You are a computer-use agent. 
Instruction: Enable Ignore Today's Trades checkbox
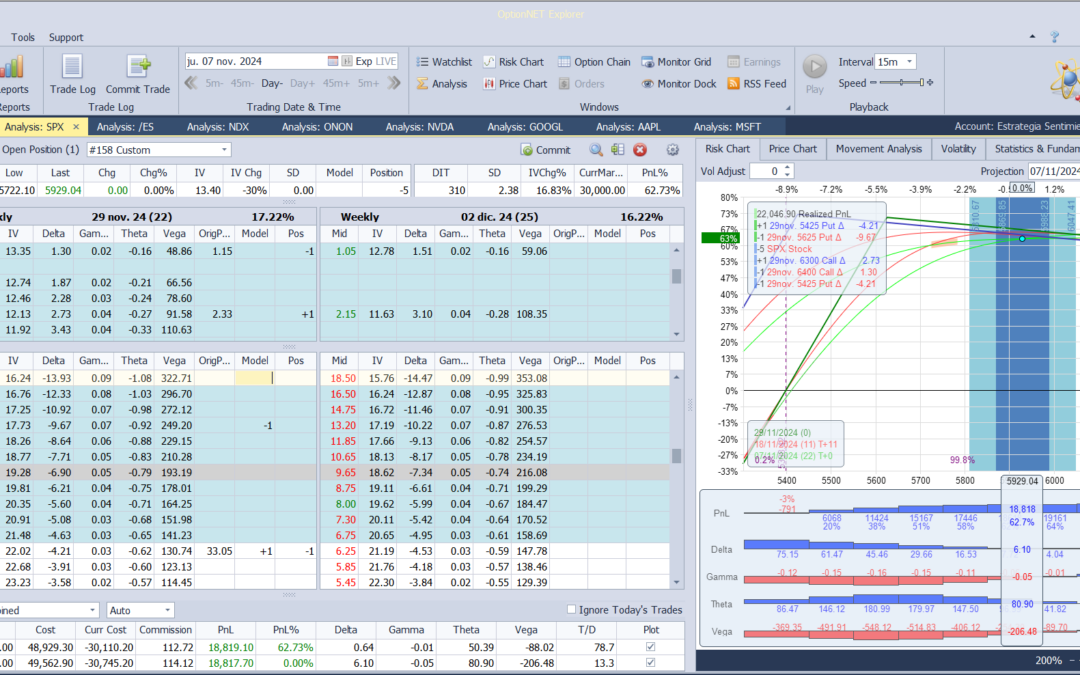tap(572, 610)
